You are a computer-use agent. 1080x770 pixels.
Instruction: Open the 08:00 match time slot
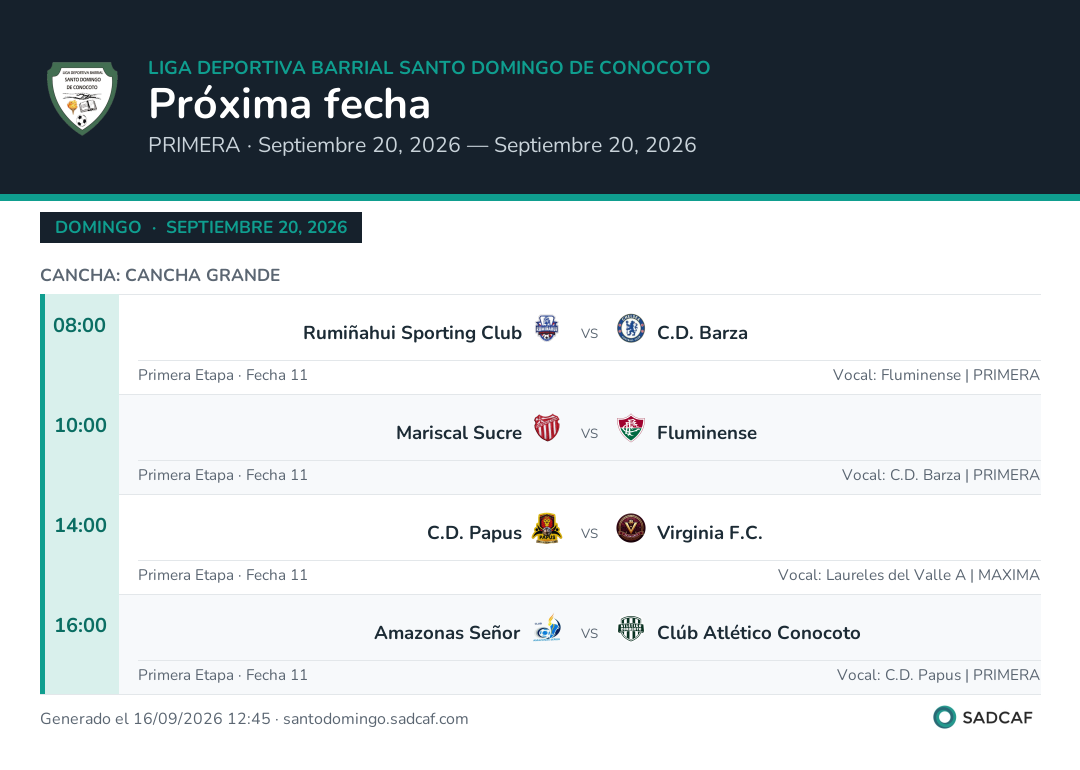point(80,325)
